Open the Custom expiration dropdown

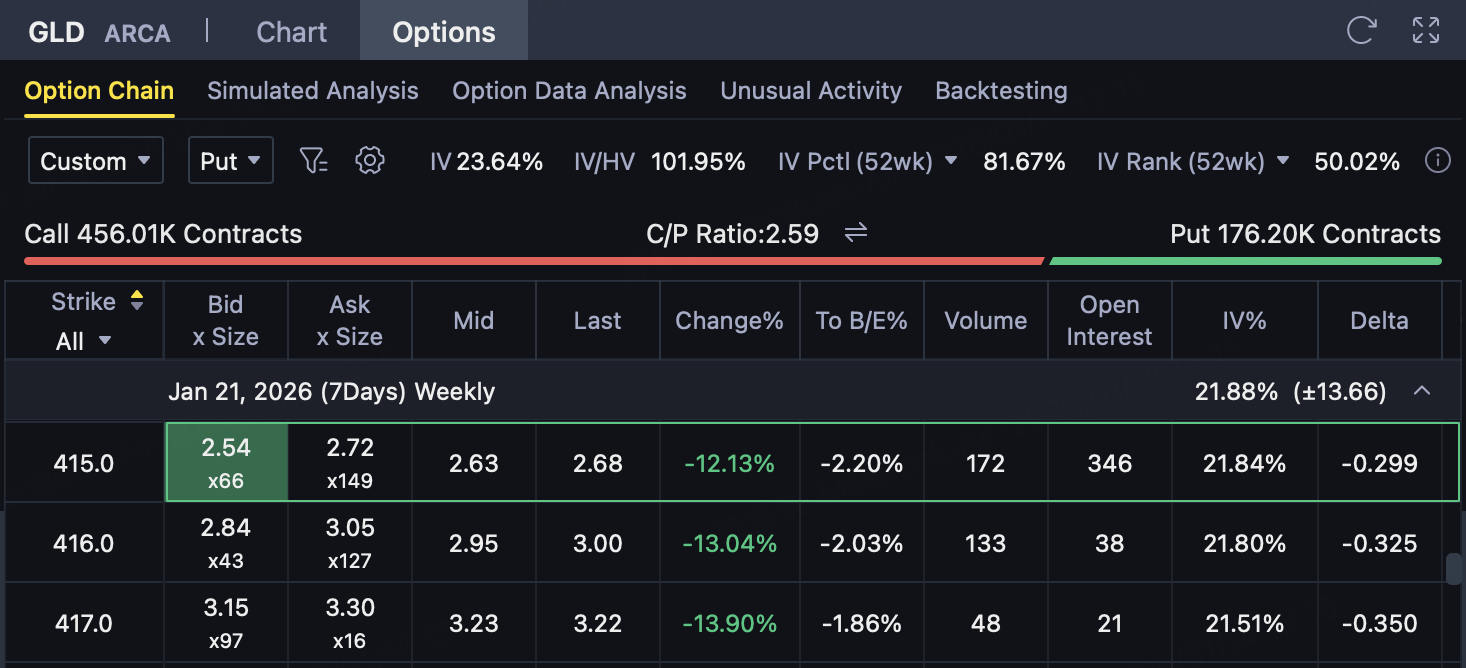point(95,161)
